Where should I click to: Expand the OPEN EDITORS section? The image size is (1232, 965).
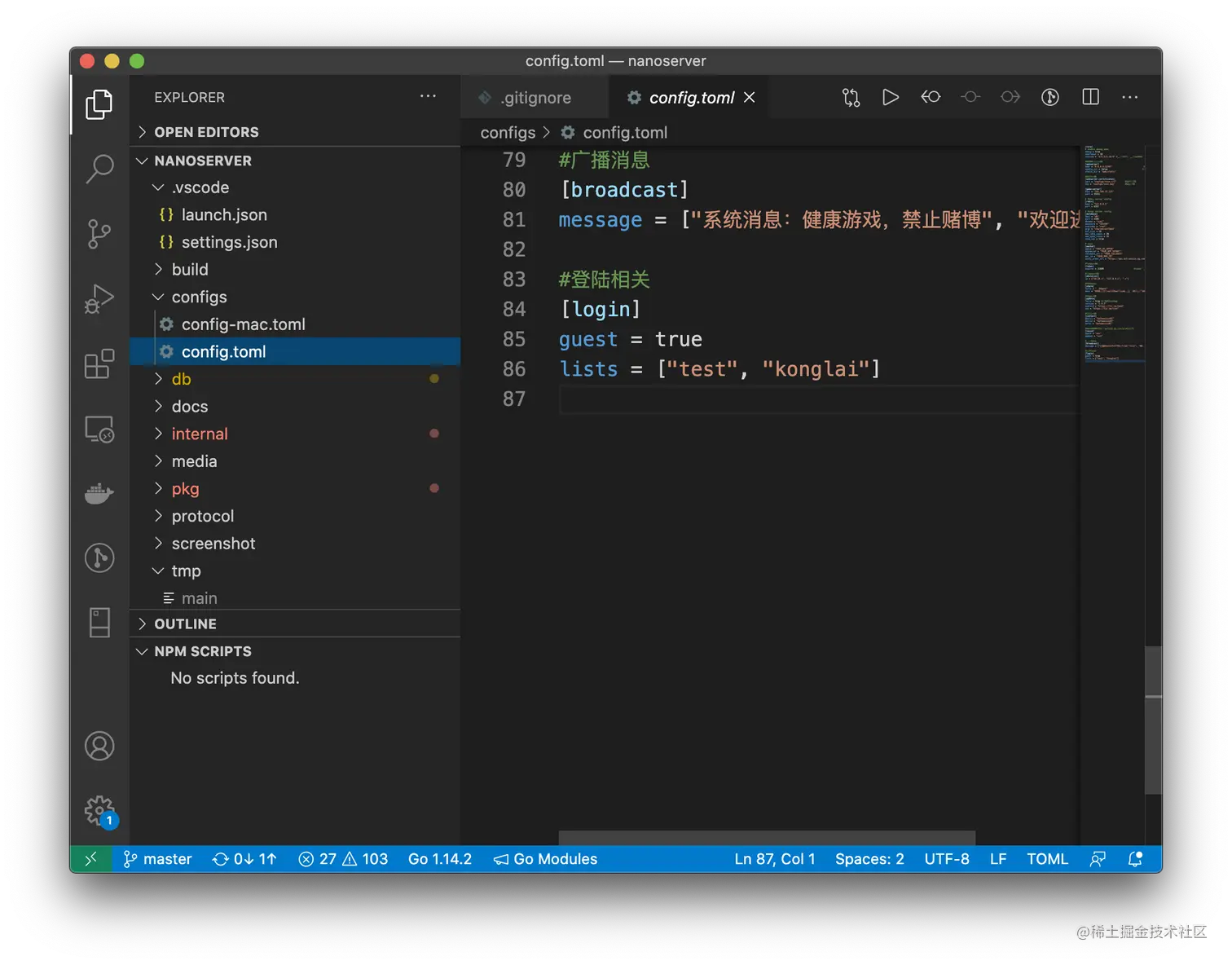point(206,132)
